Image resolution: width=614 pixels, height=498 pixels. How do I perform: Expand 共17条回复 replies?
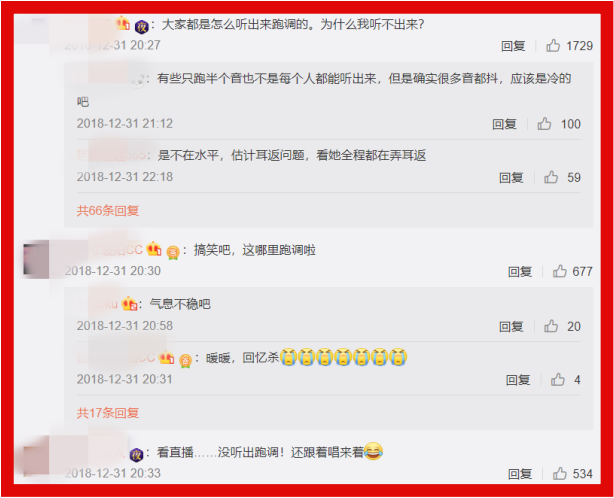pyautogui.click(x=108, y=413)
